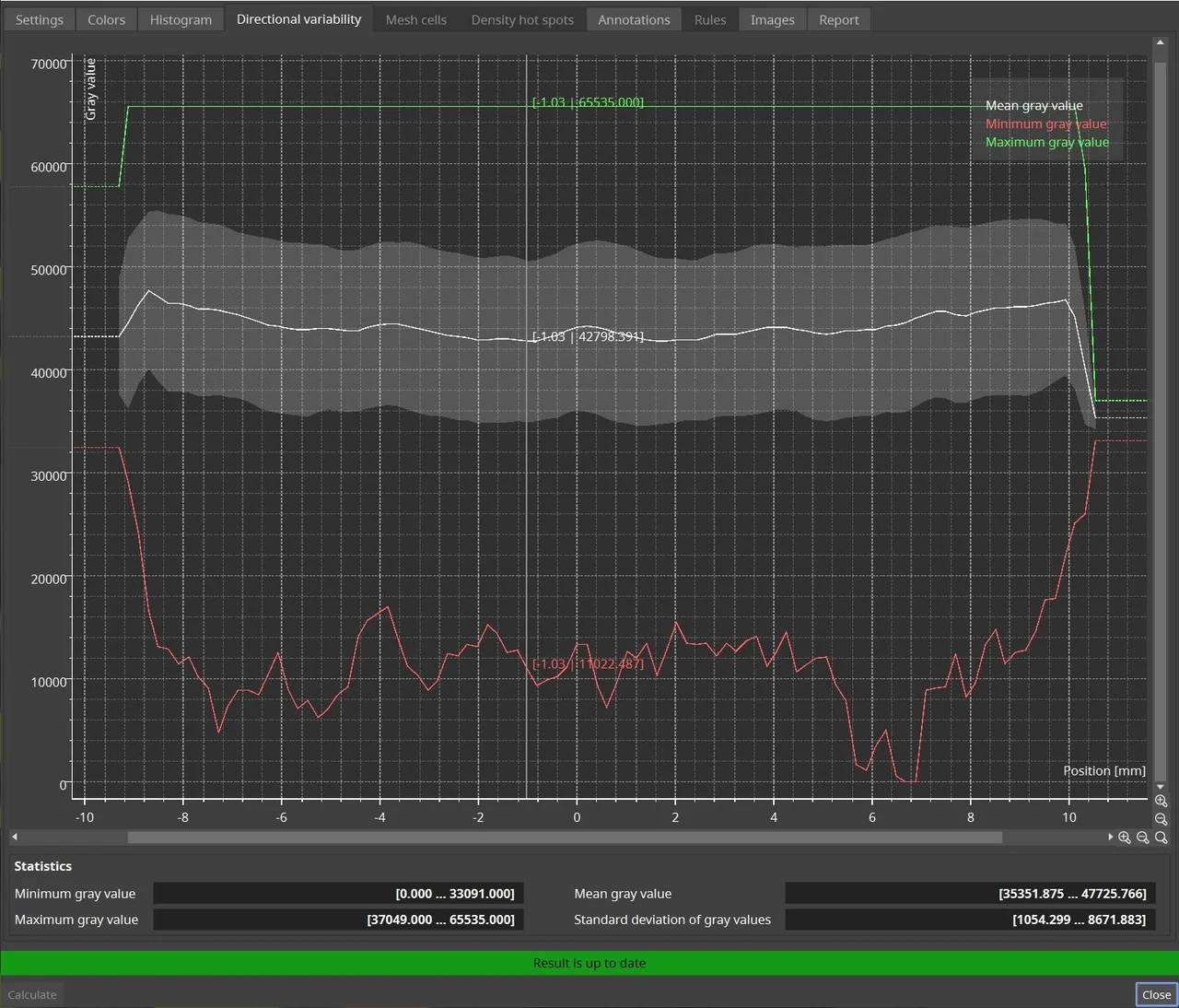This screenshot has height=1008, width=1179.
Task: Click the white '[-1.03 | 42798.391]' marker label
Action: click(x=588, y=336)
